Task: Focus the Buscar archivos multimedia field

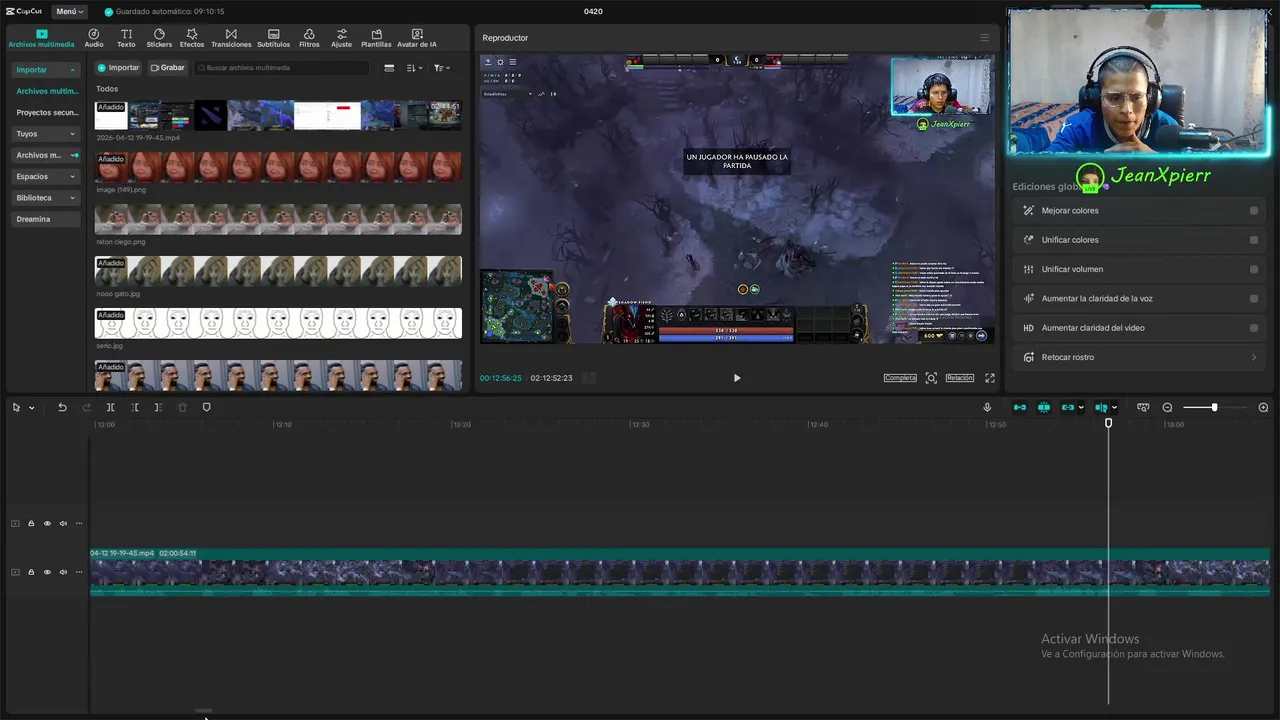Action: click(282, 68)
